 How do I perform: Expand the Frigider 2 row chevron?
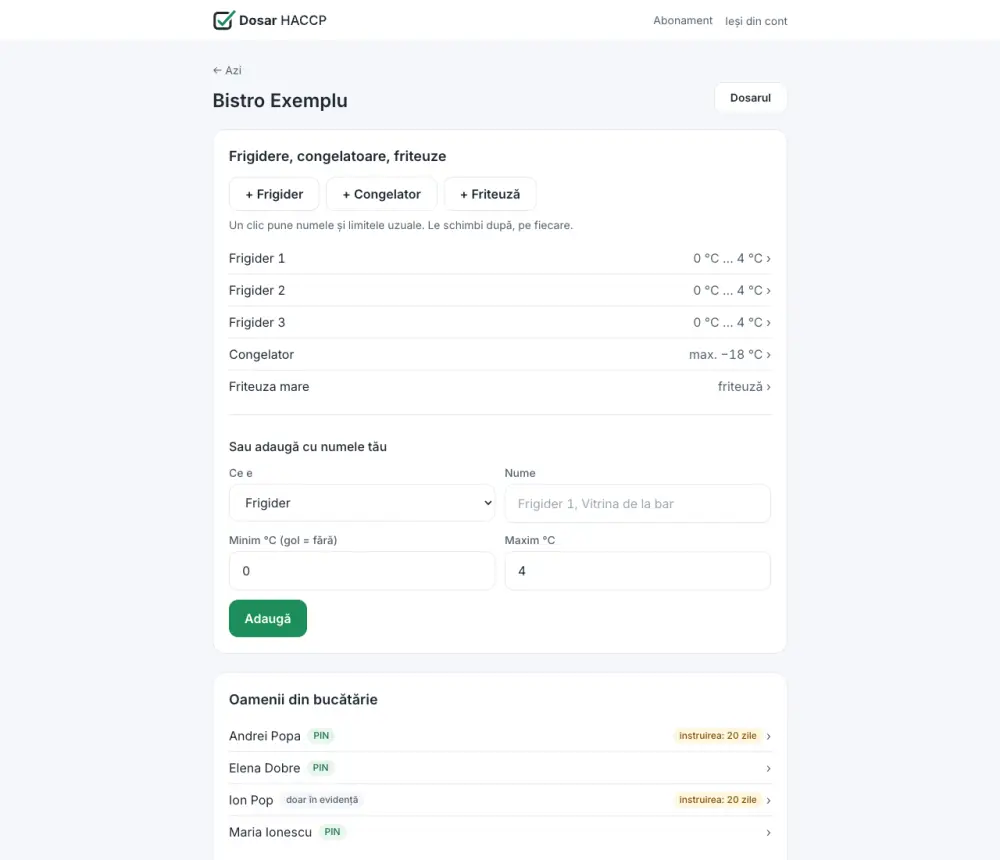click(768, 290)
